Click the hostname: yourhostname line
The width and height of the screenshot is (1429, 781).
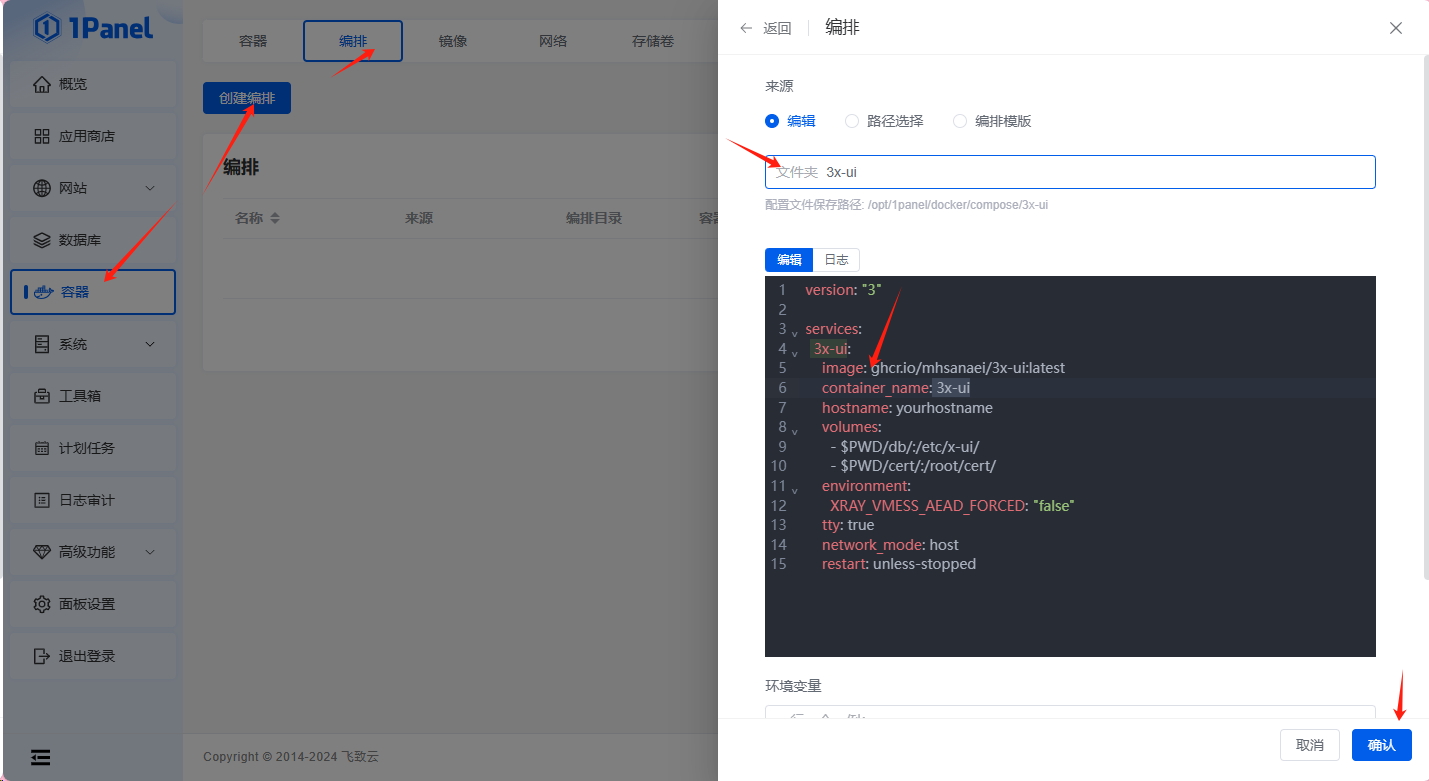[907, 408]
